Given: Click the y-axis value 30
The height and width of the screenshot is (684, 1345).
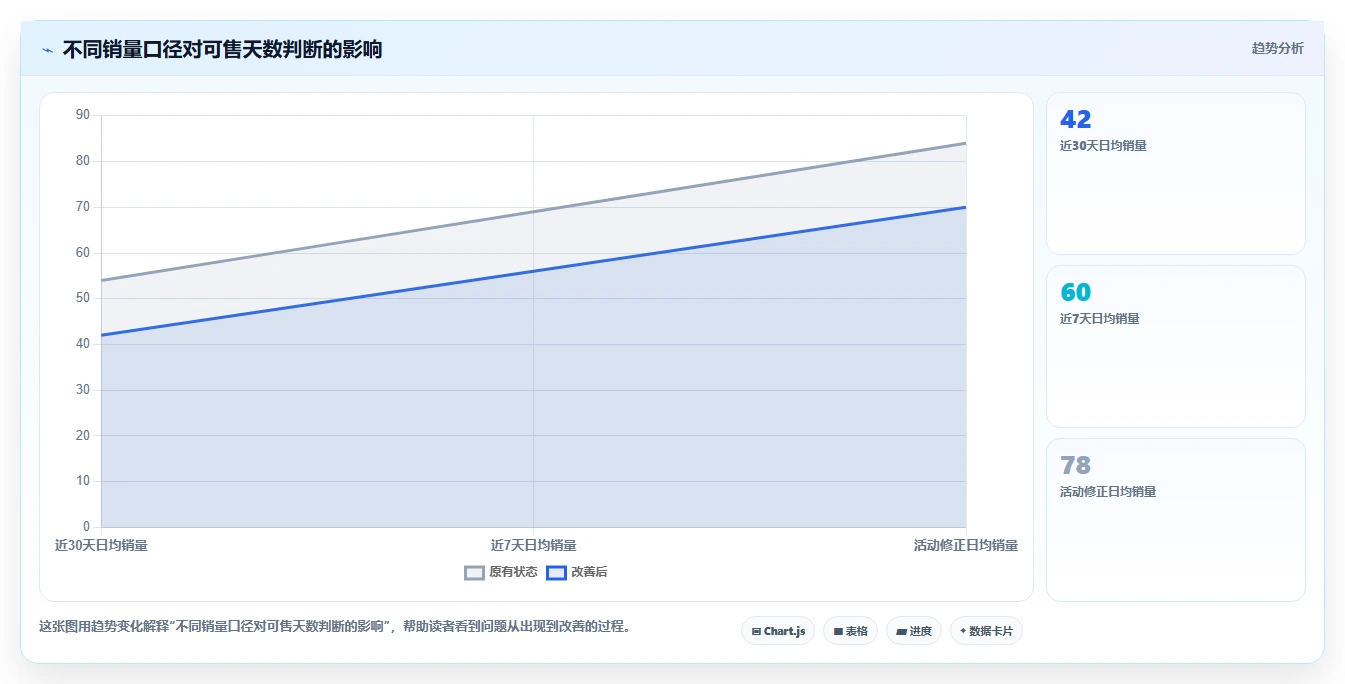Looking at the screenshot, I should [82, 390].
